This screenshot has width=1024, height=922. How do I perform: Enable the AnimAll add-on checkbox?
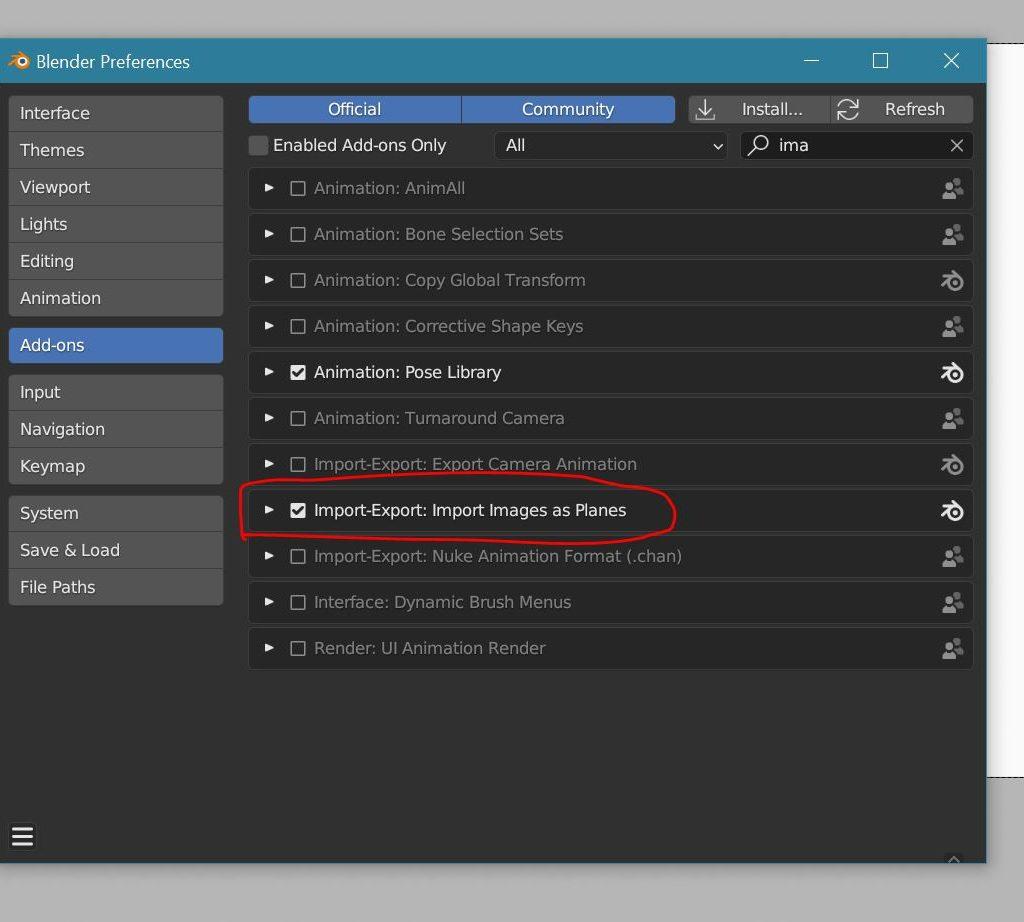pyautogui.click(x=298, y=189)
